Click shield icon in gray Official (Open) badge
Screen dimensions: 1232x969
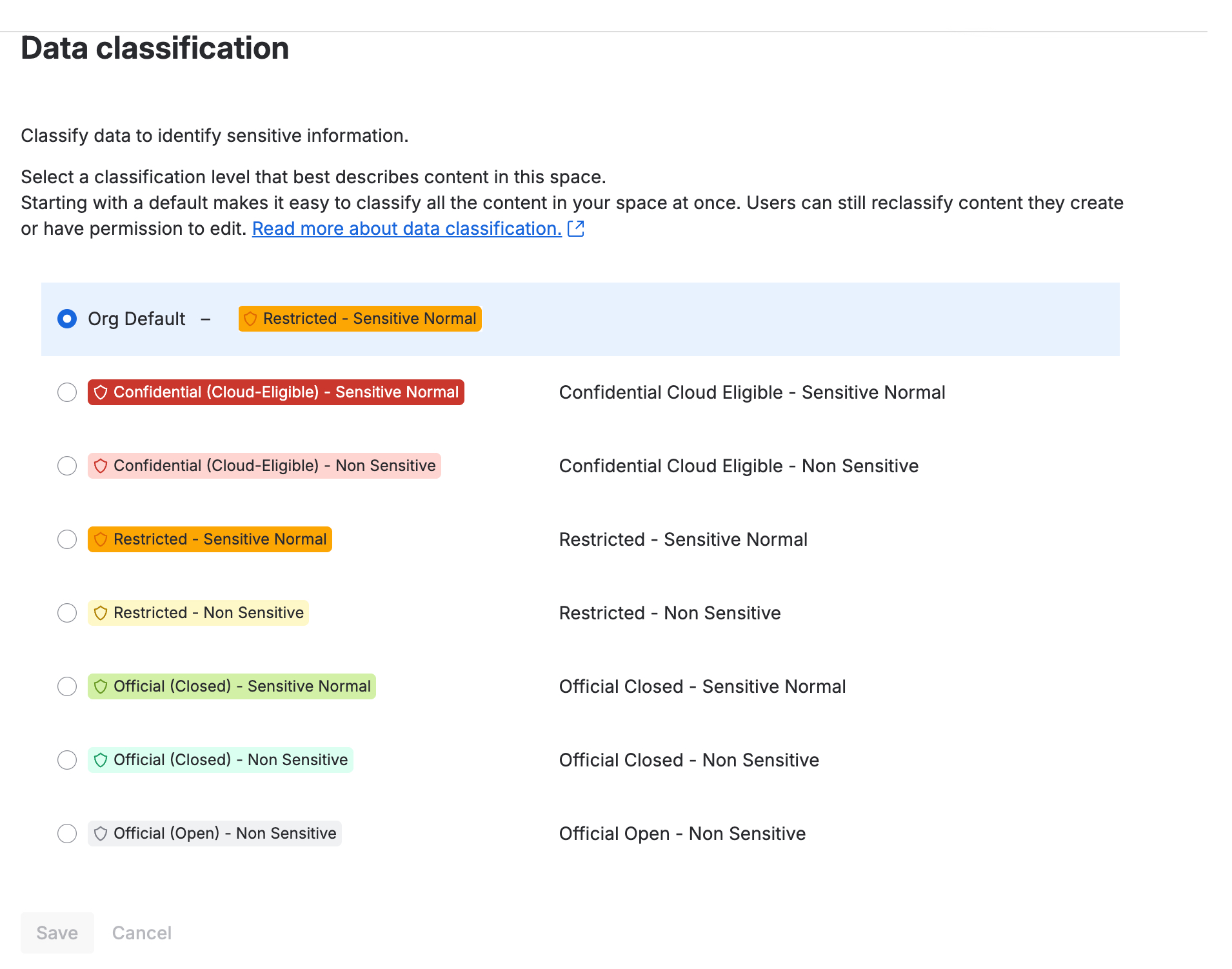pyautogui.click(x=101, y=834)
